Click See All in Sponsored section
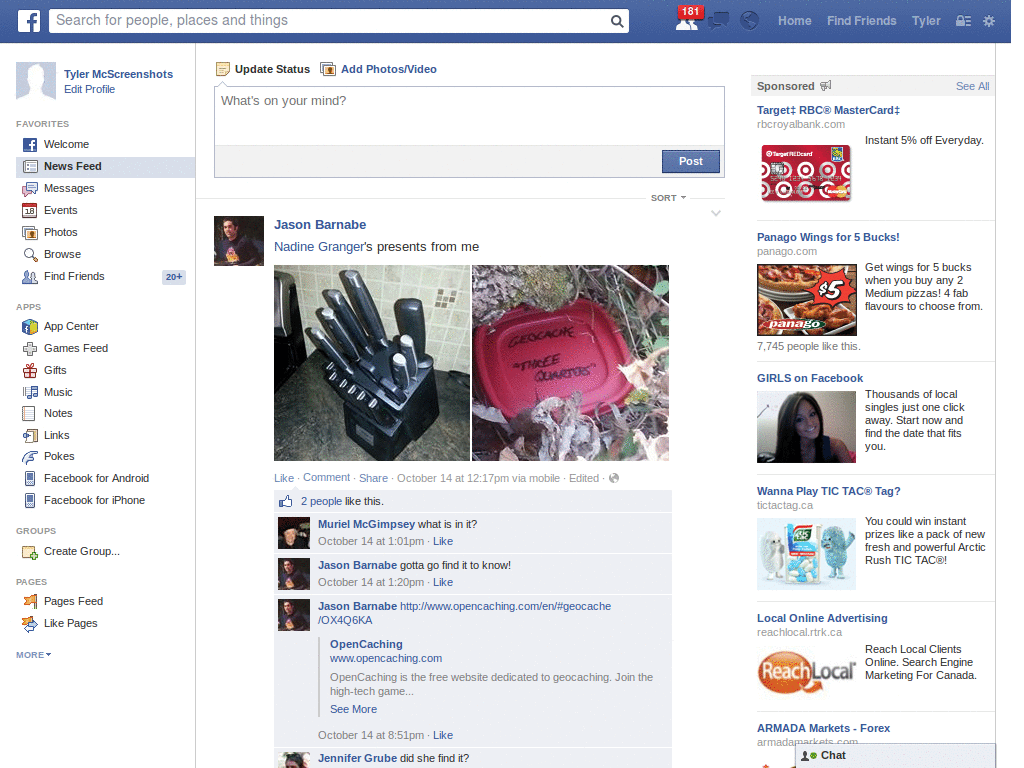Viewport: 1024px width, 768px height. pos(972,86)
